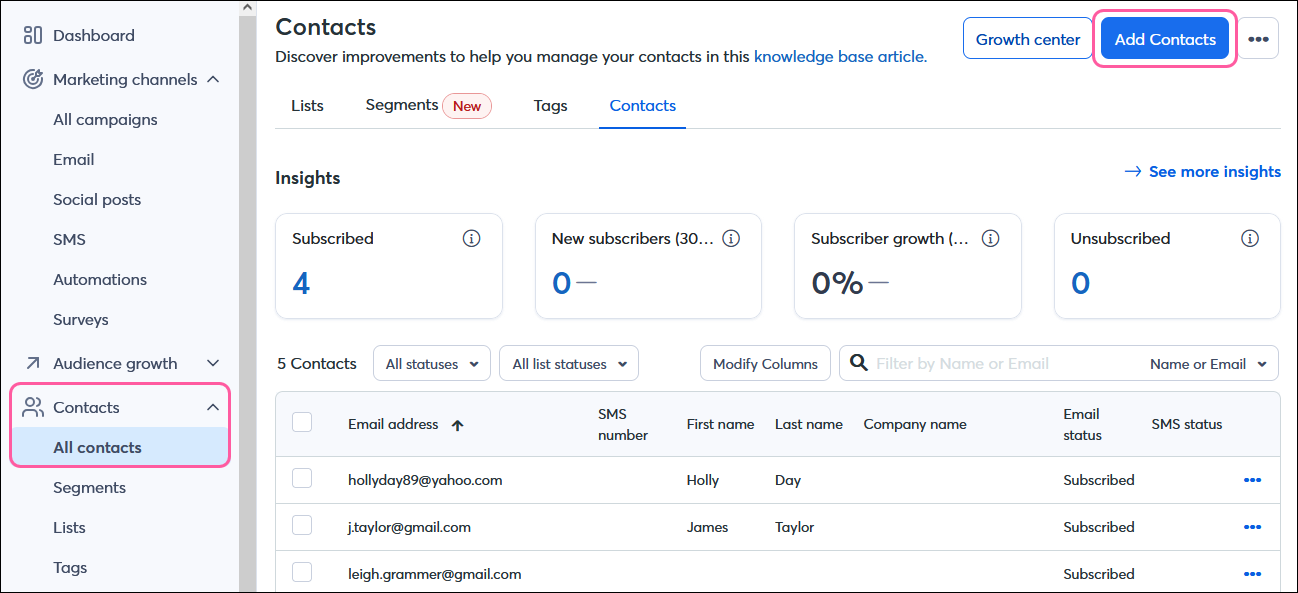Check the box for j.taylor@gmail.com
This screenshot has height=593, width=1298.
302,525
